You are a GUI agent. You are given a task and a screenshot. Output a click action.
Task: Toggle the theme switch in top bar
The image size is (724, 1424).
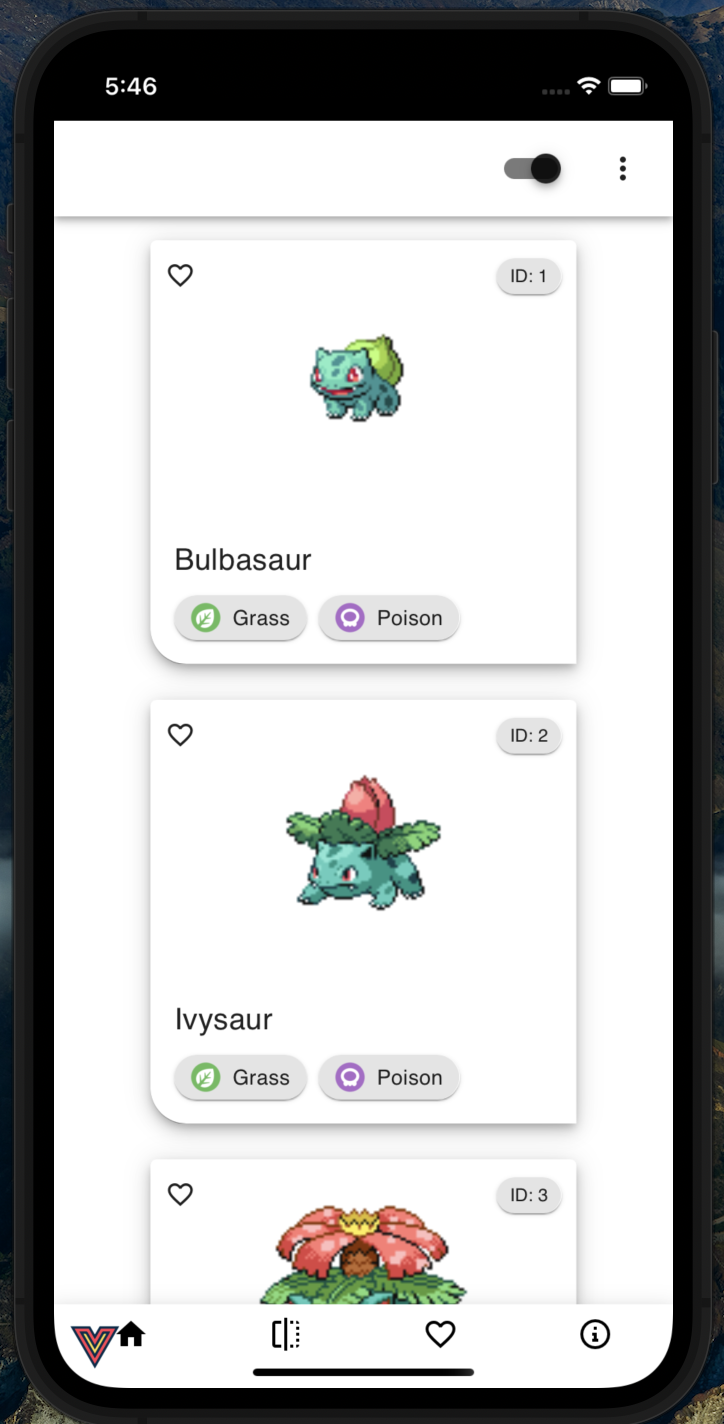click(x=532, y=168)
